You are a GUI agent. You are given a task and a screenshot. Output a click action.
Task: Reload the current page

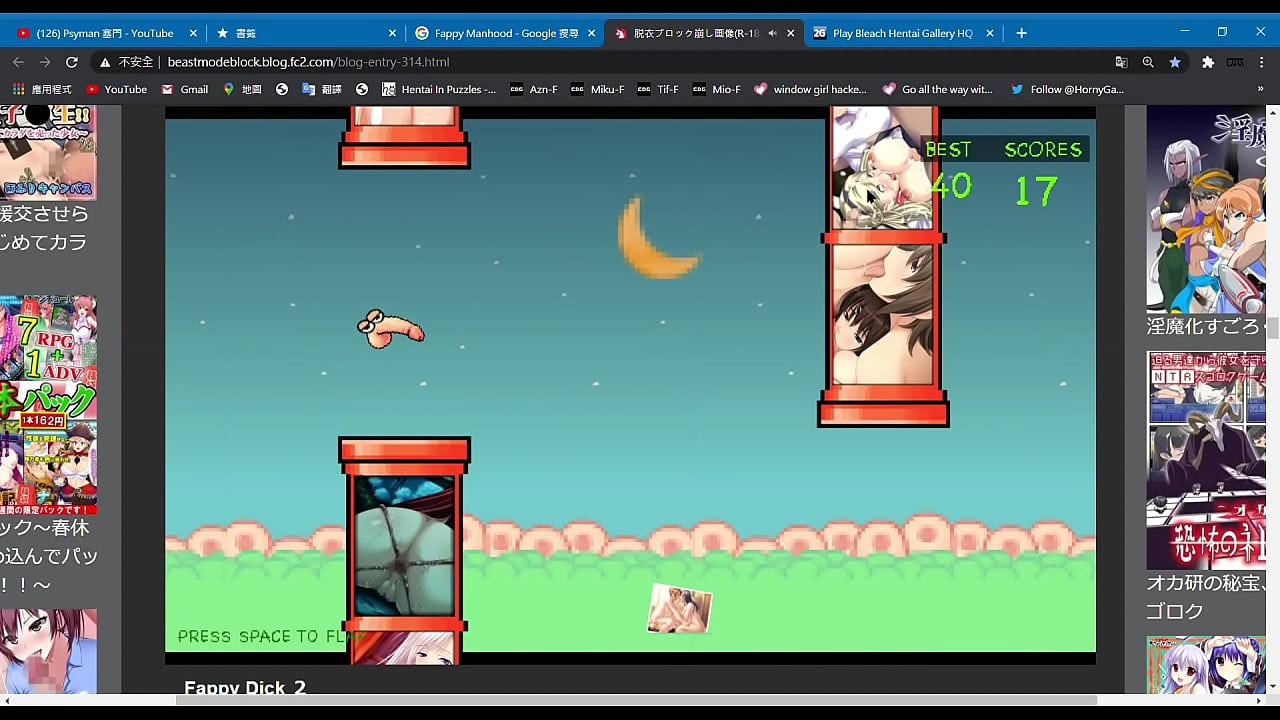click(x=72, y=62)
